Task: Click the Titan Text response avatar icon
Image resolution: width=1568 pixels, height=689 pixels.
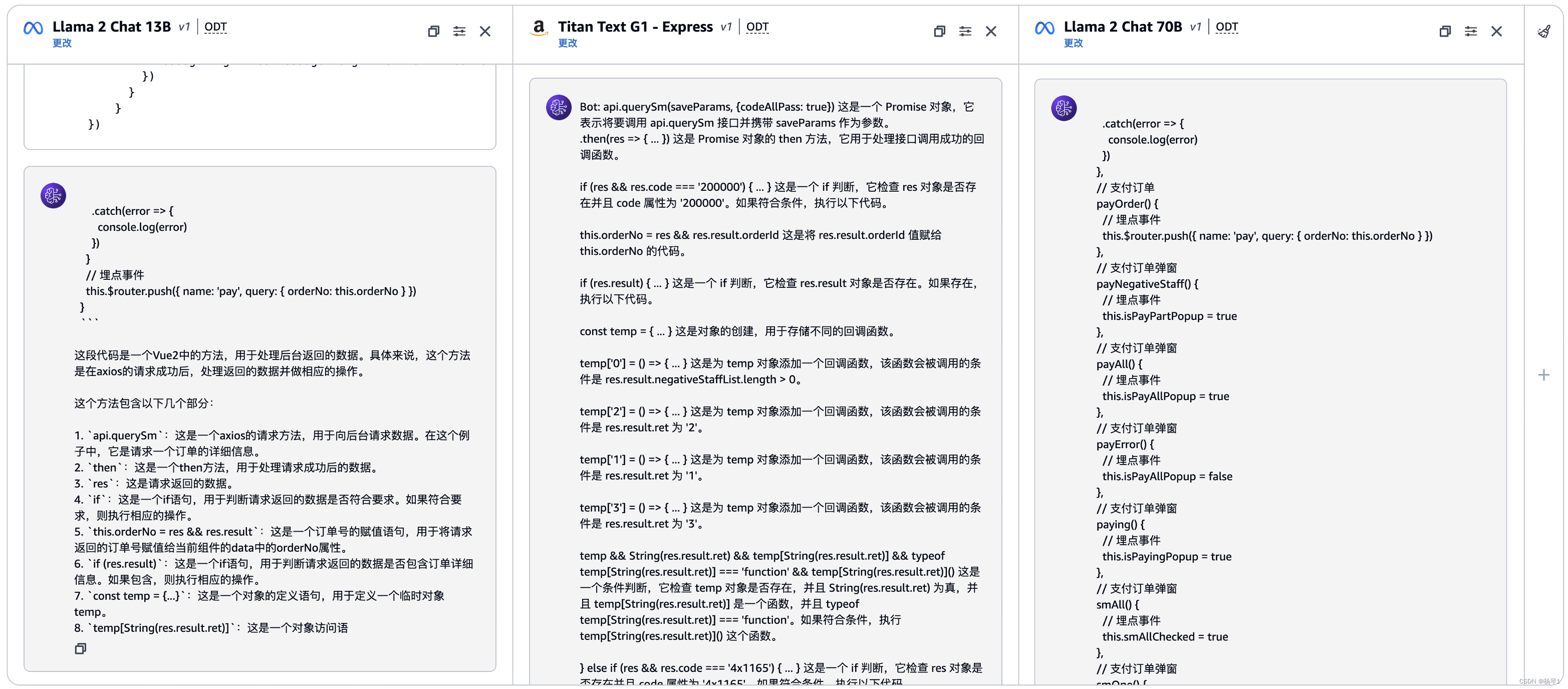Action: (x=558, y=108)
